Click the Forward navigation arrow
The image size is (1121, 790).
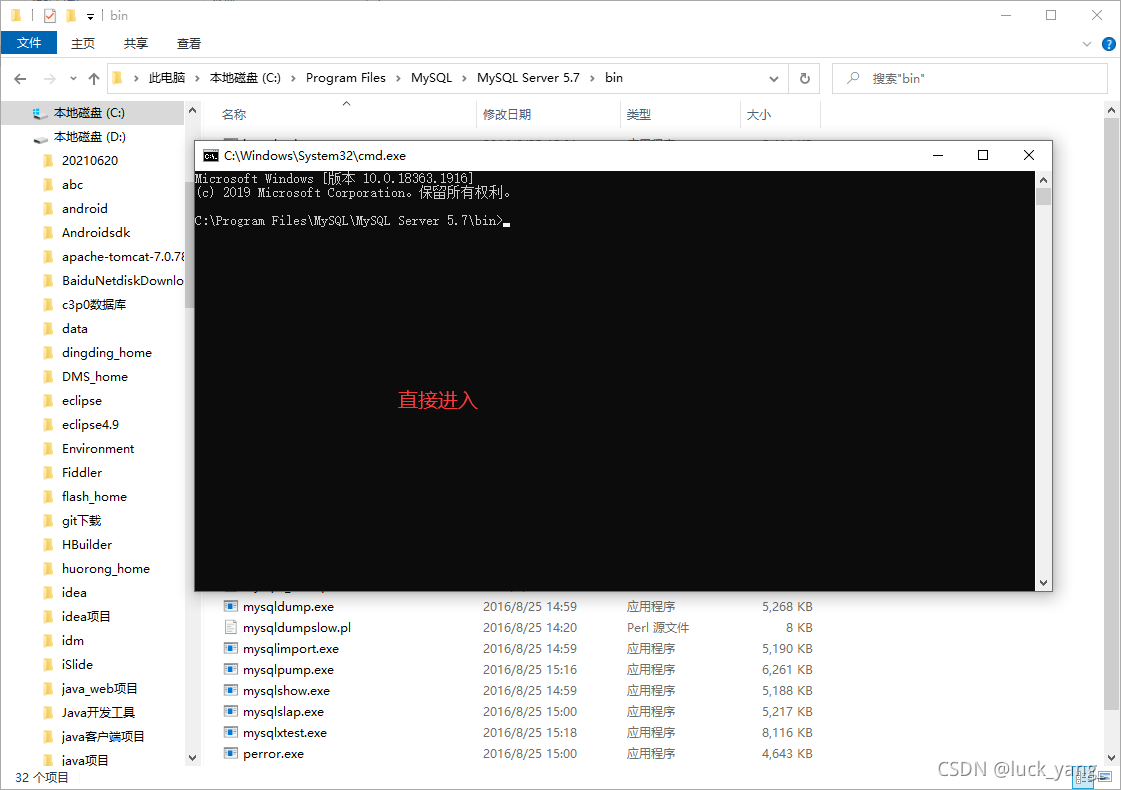click(49, 79)
